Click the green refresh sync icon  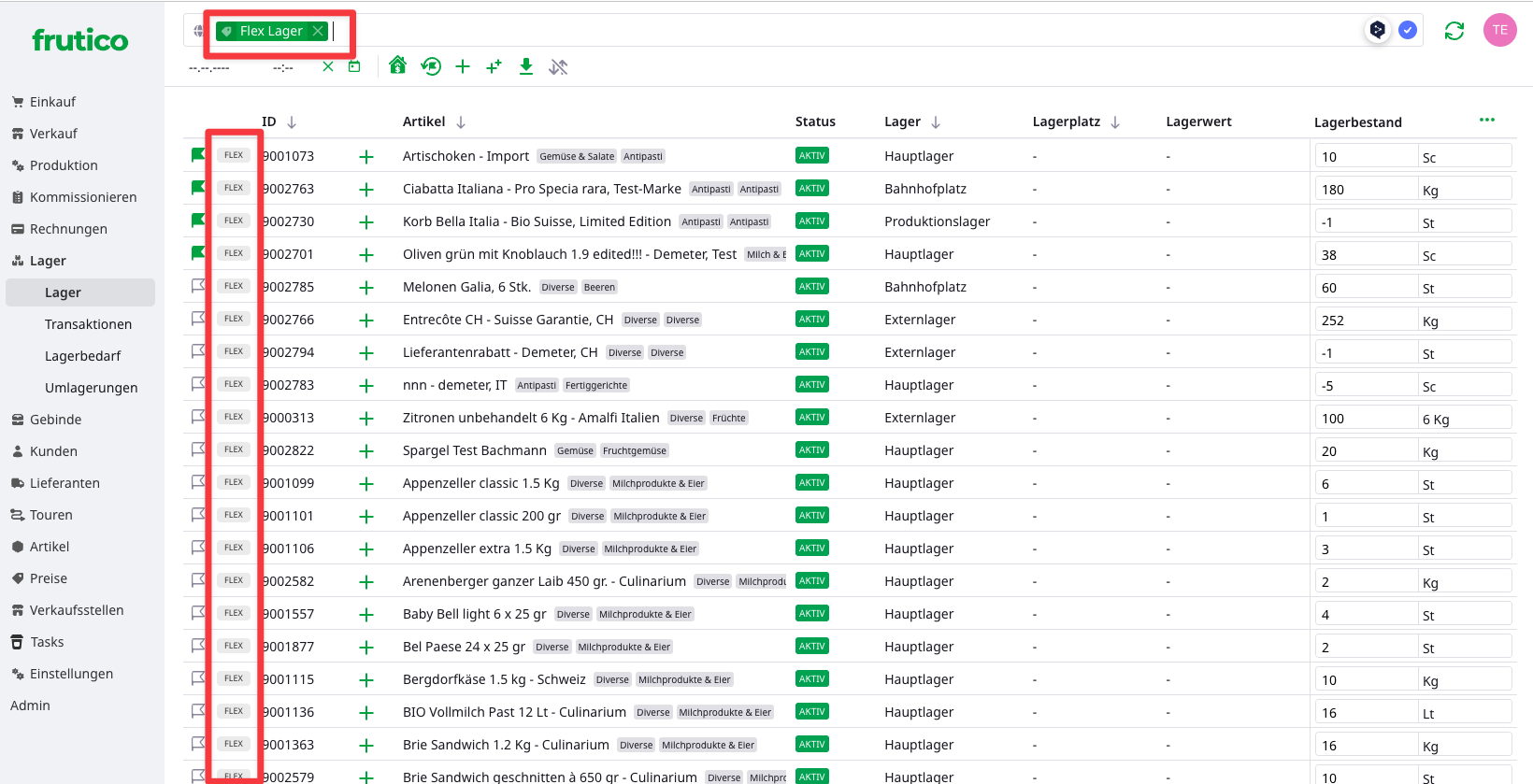pos(1454,31)
